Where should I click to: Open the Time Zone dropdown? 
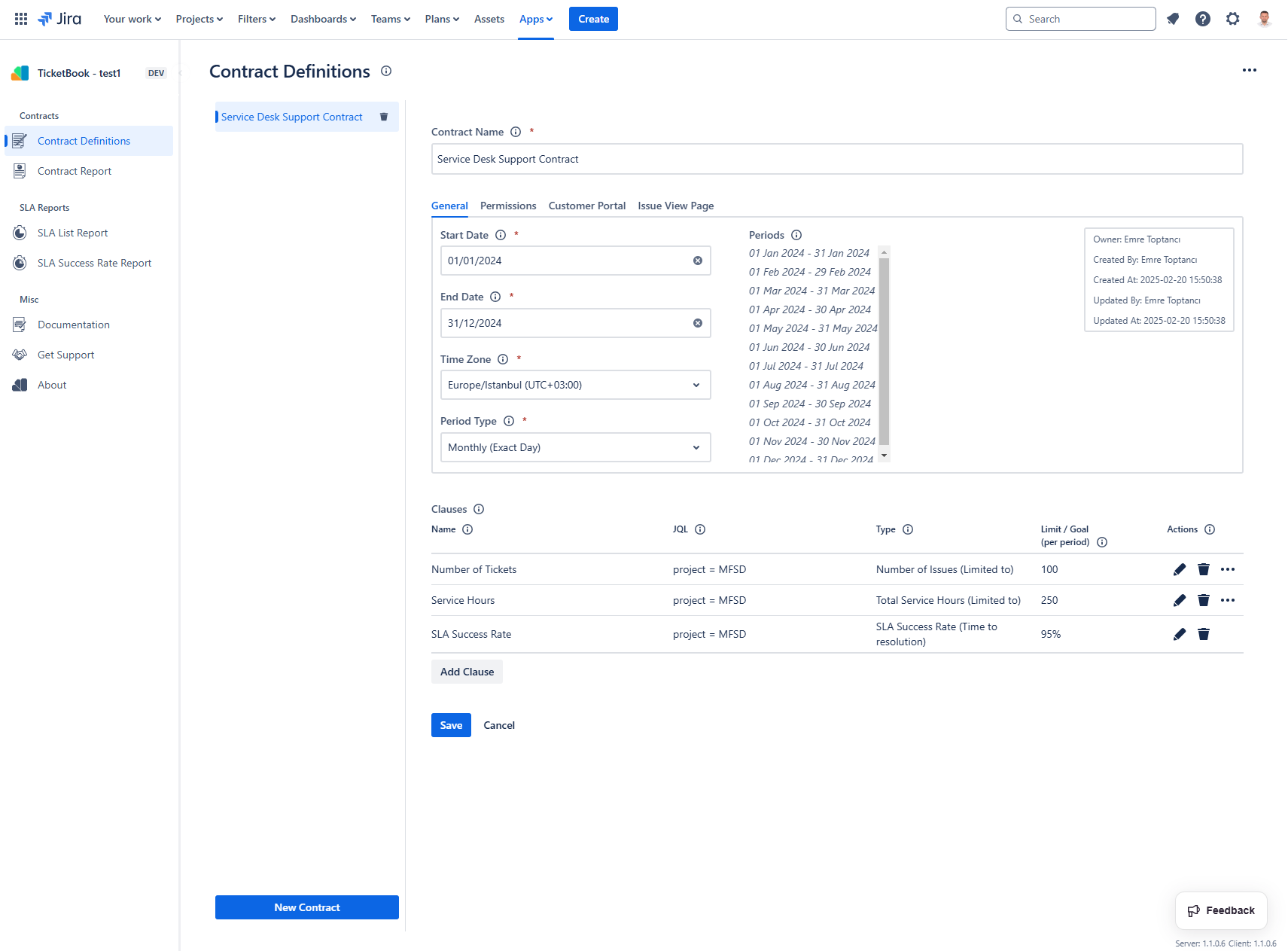coord(575,385)
